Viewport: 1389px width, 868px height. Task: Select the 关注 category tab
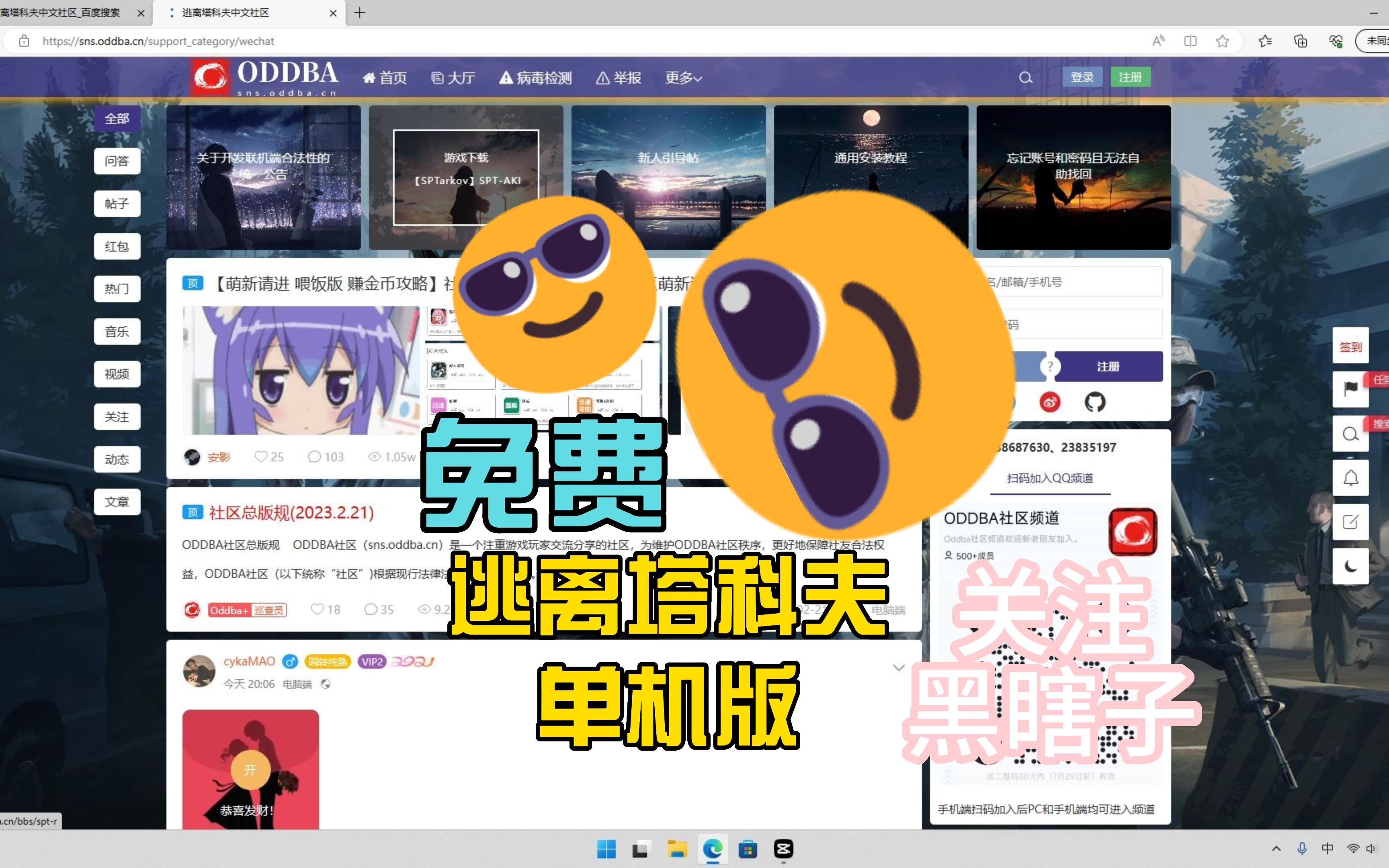tap(117, 417)
